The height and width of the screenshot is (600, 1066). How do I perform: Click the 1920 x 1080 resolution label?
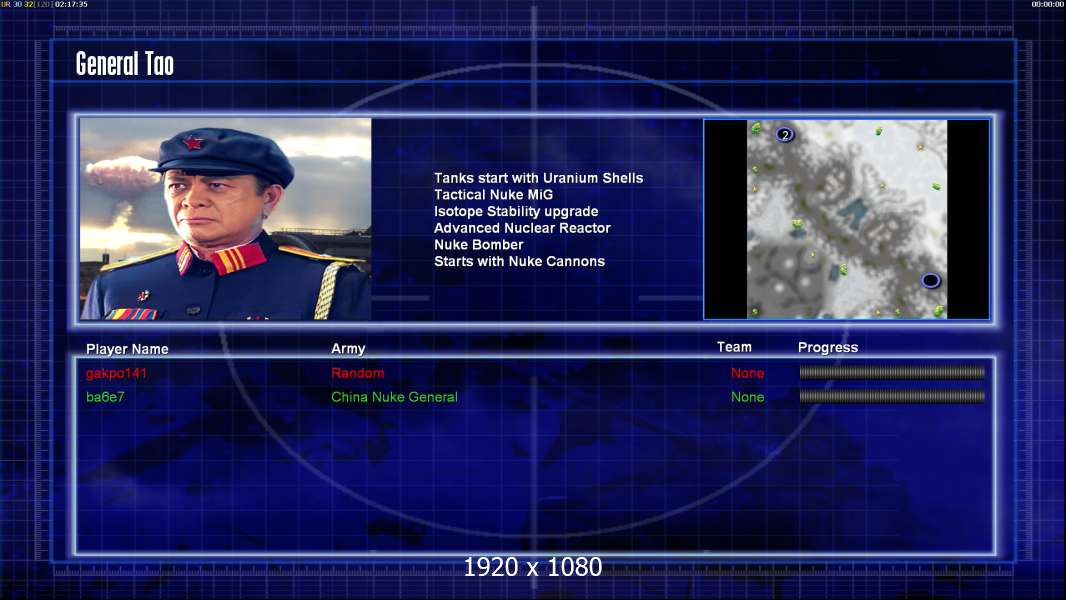[532, 567]
